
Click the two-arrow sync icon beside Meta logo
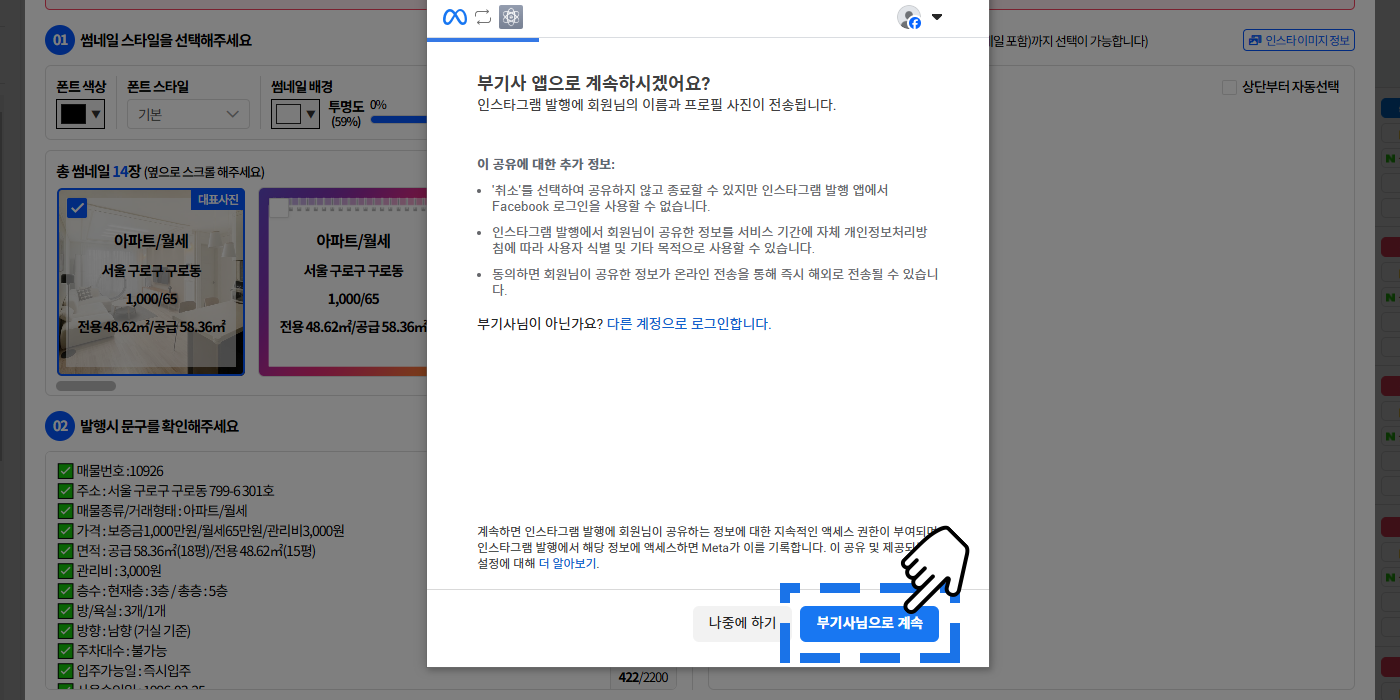tap(483, 17)
